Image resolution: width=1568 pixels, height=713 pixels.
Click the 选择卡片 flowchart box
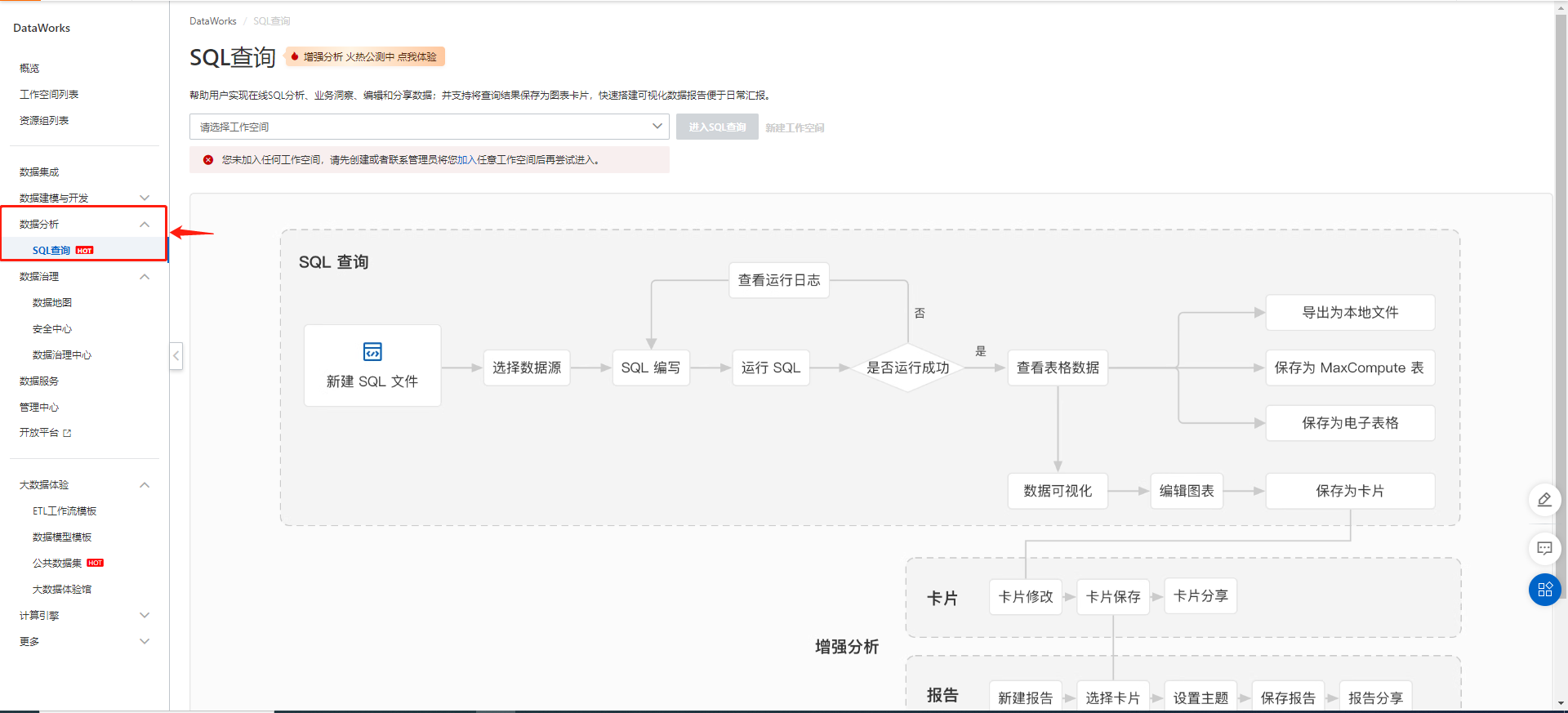click(x=1113, y=697)
